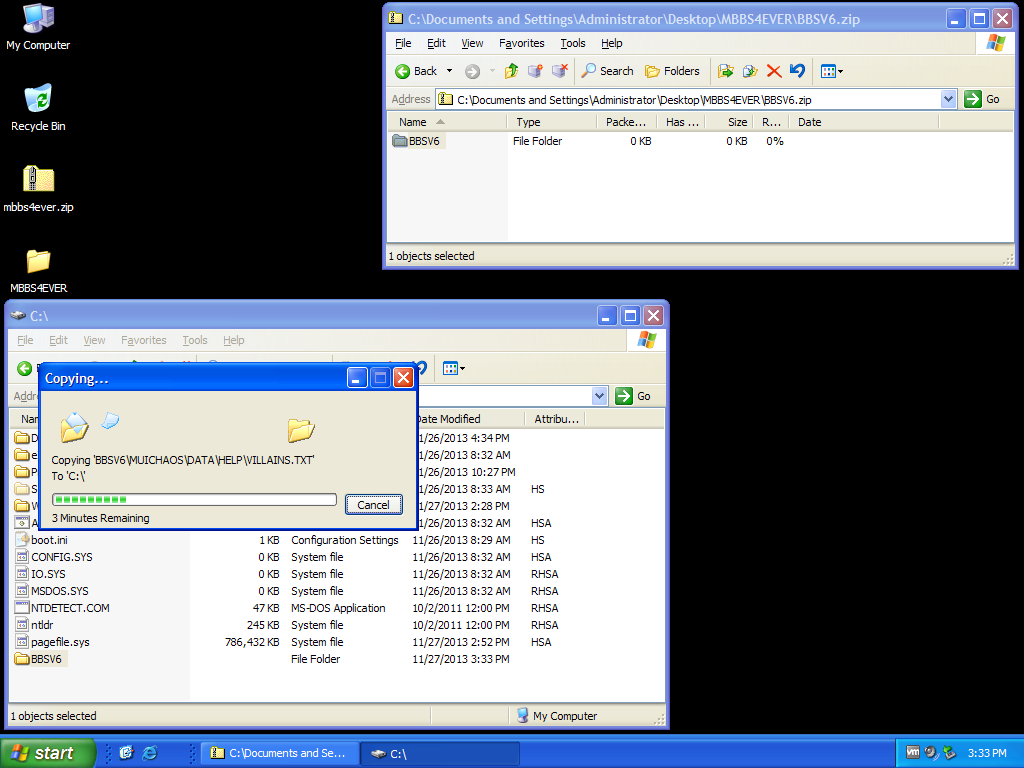Click the Search toolbar button
The image size is (1024, 768).
(607, 71)
